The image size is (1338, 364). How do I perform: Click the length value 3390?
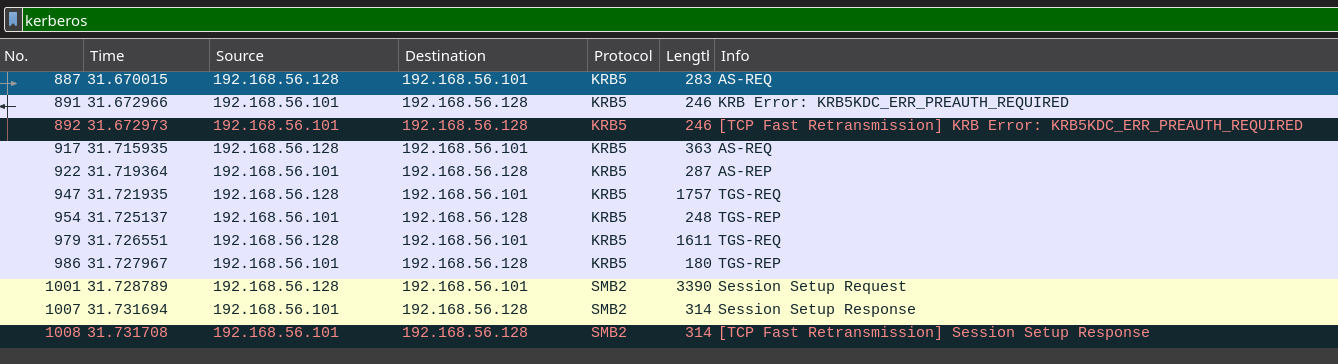694,287
